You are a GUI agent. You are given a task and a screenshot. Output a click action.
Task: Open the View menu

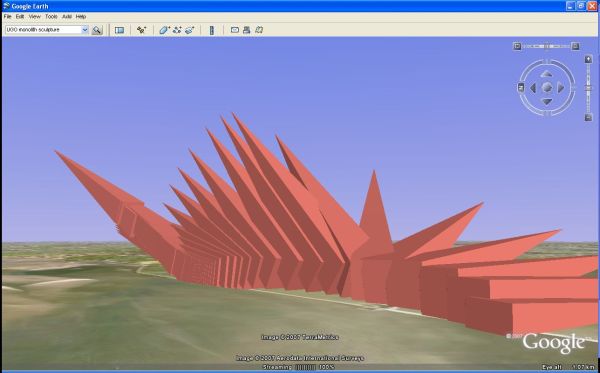coord(34,16)
